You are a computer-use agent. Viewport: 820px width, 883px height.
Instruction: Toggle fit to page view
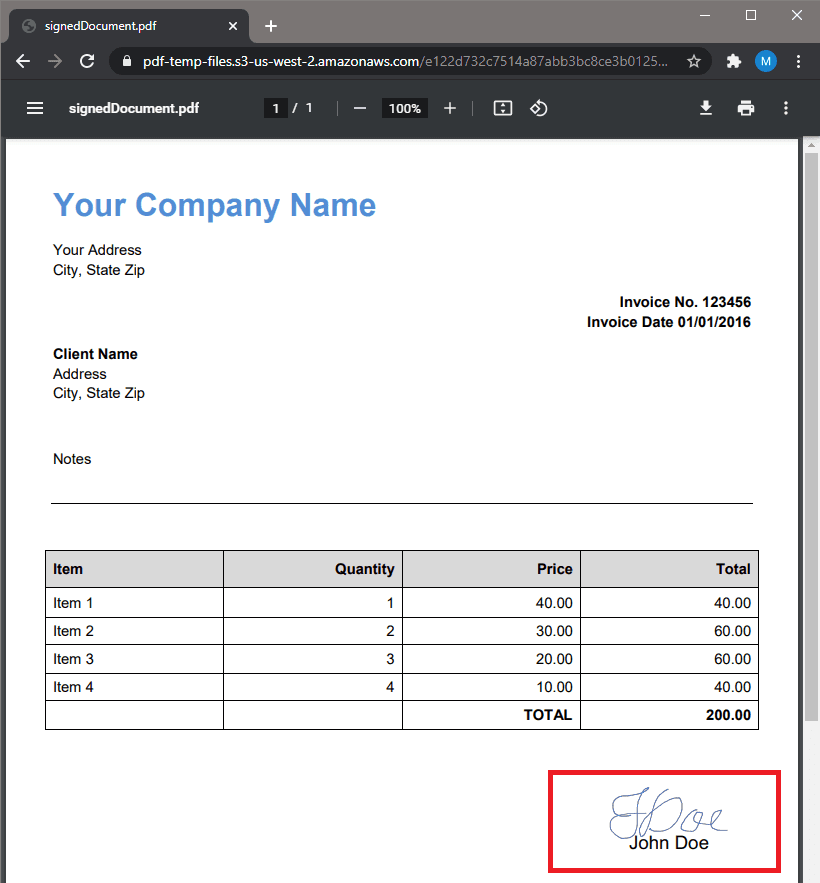tap(503, 108)
